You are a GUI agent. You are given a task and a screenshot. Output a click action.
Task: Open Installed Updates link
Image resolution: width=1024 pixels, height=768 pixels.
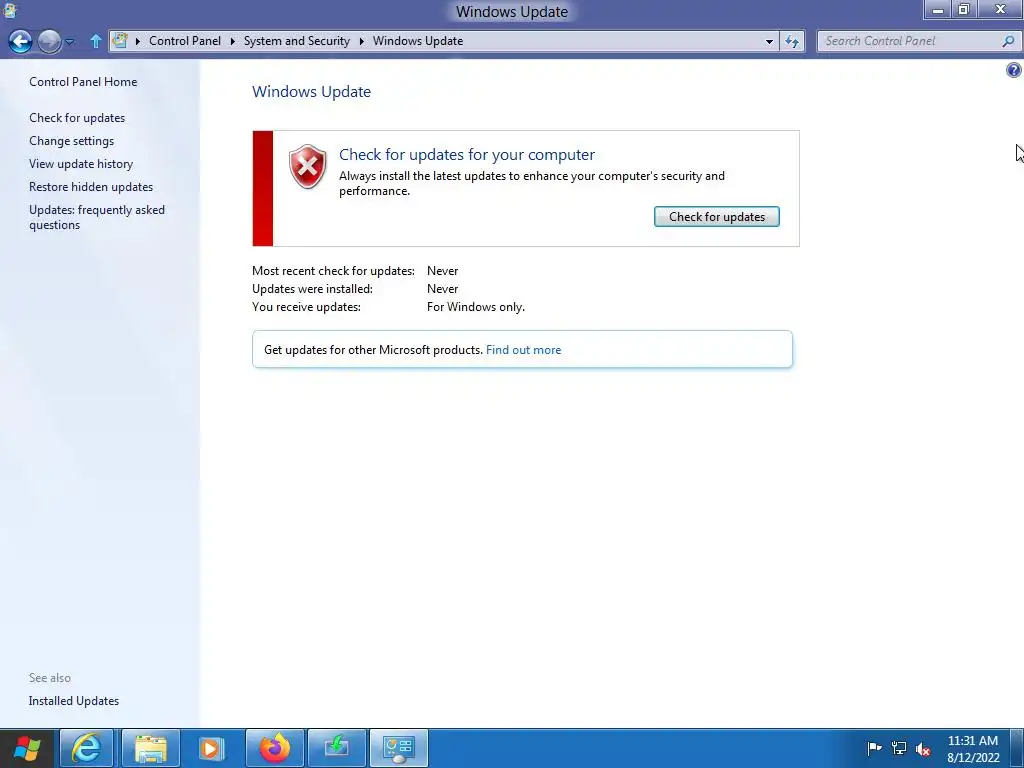click(x=74, y=700)
